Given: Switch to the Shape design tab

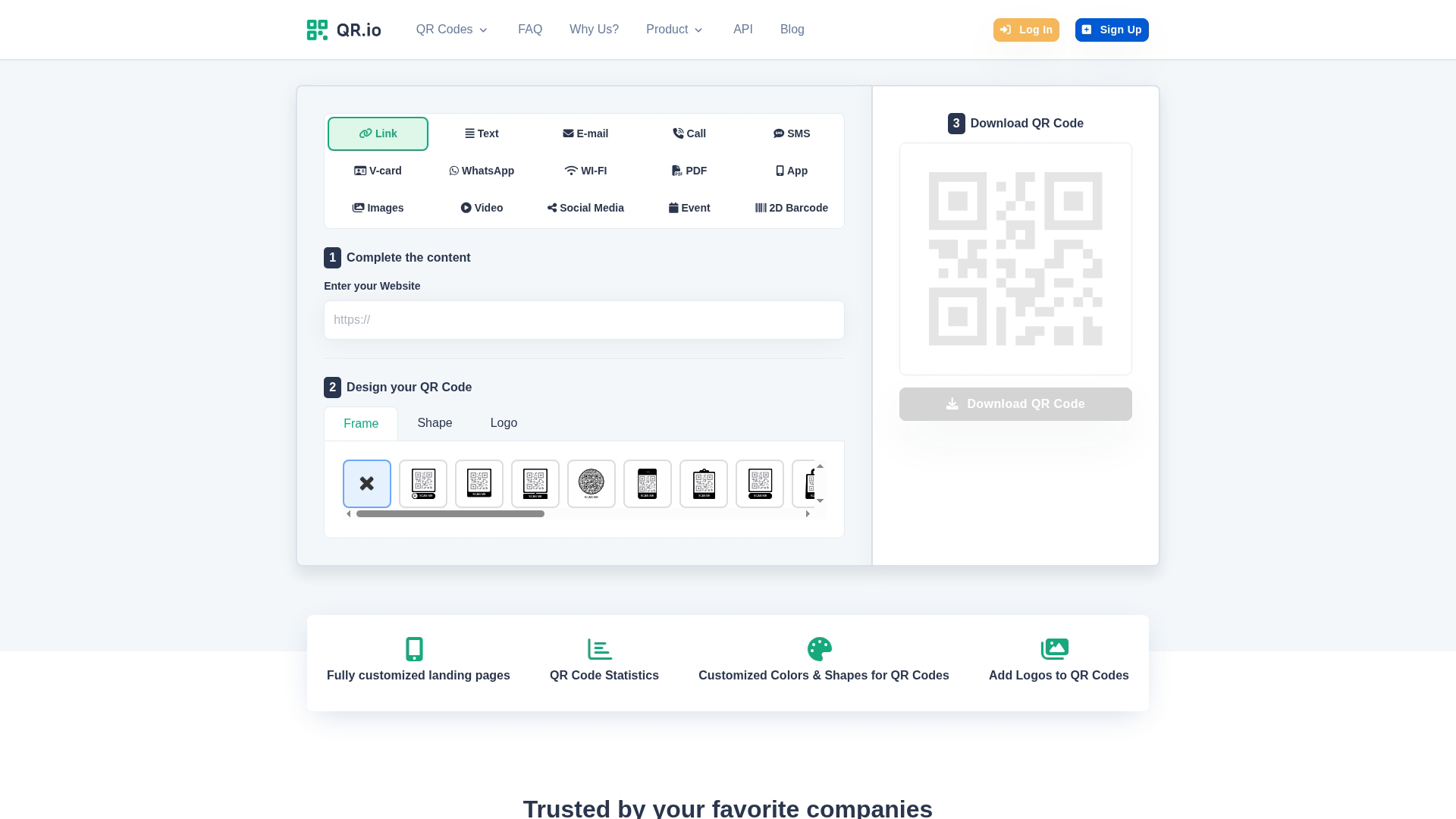Looking at the screenshot, I should click(x=435, y=423).
